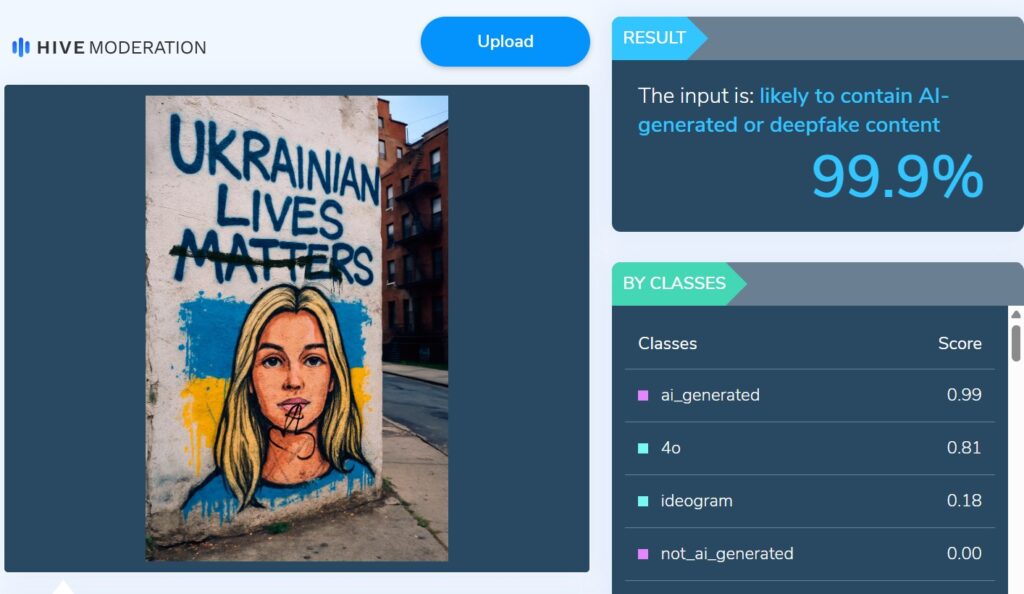Select the not_ai_generated class row
The width and height of the screenshot is (1024, 594).
point(810,554)
